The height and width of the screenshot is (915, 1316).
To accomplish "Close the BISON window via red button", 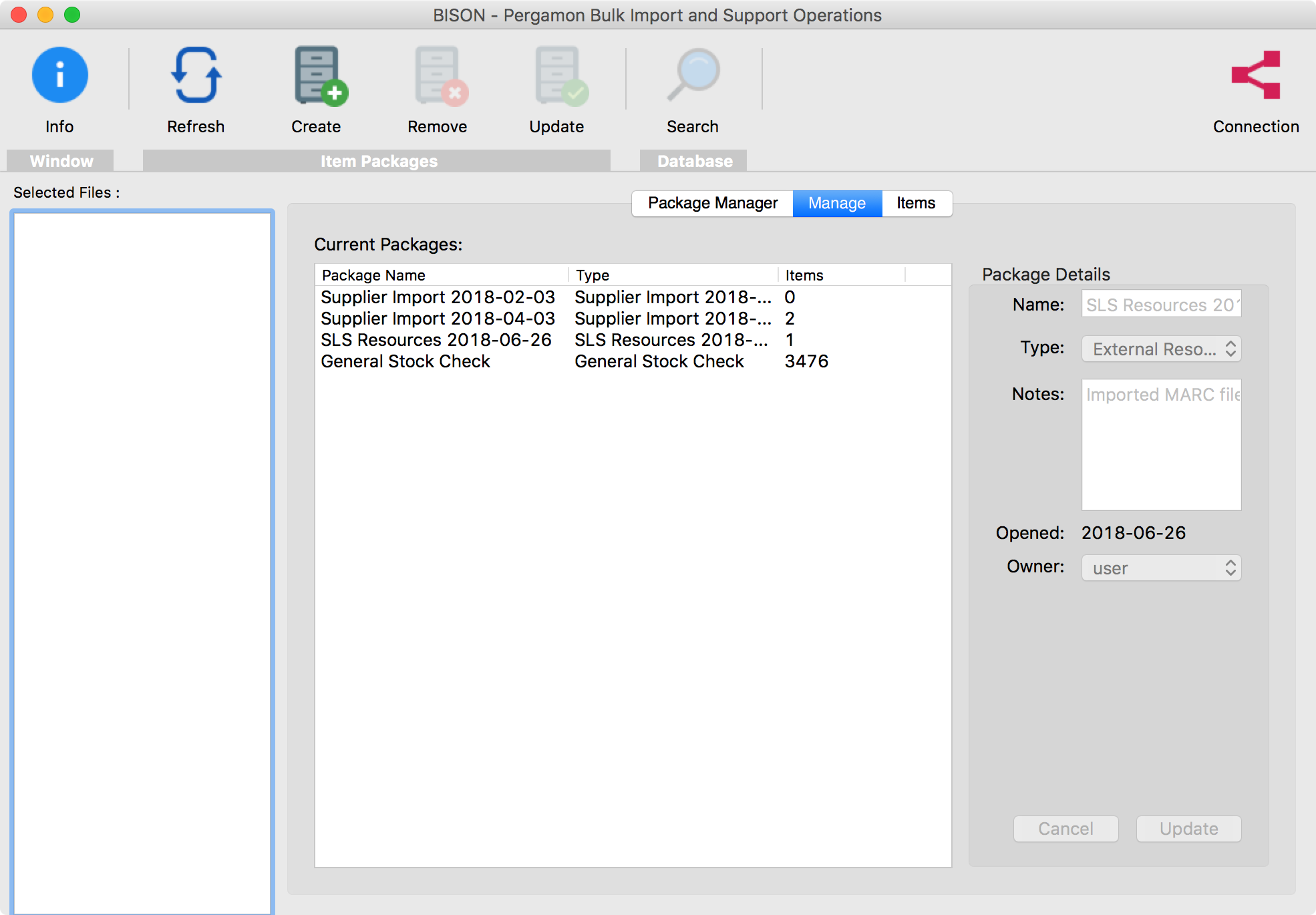I will coord(19,15).
